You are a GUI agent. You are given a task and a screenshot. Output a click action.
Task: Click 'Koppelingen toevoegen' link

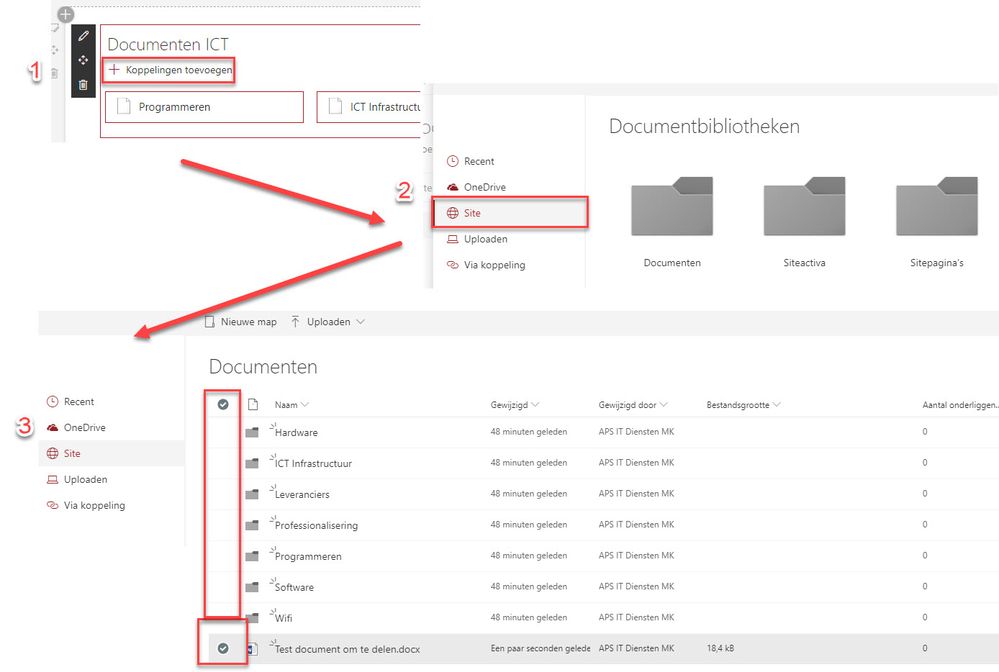click(x=170, y=70)
